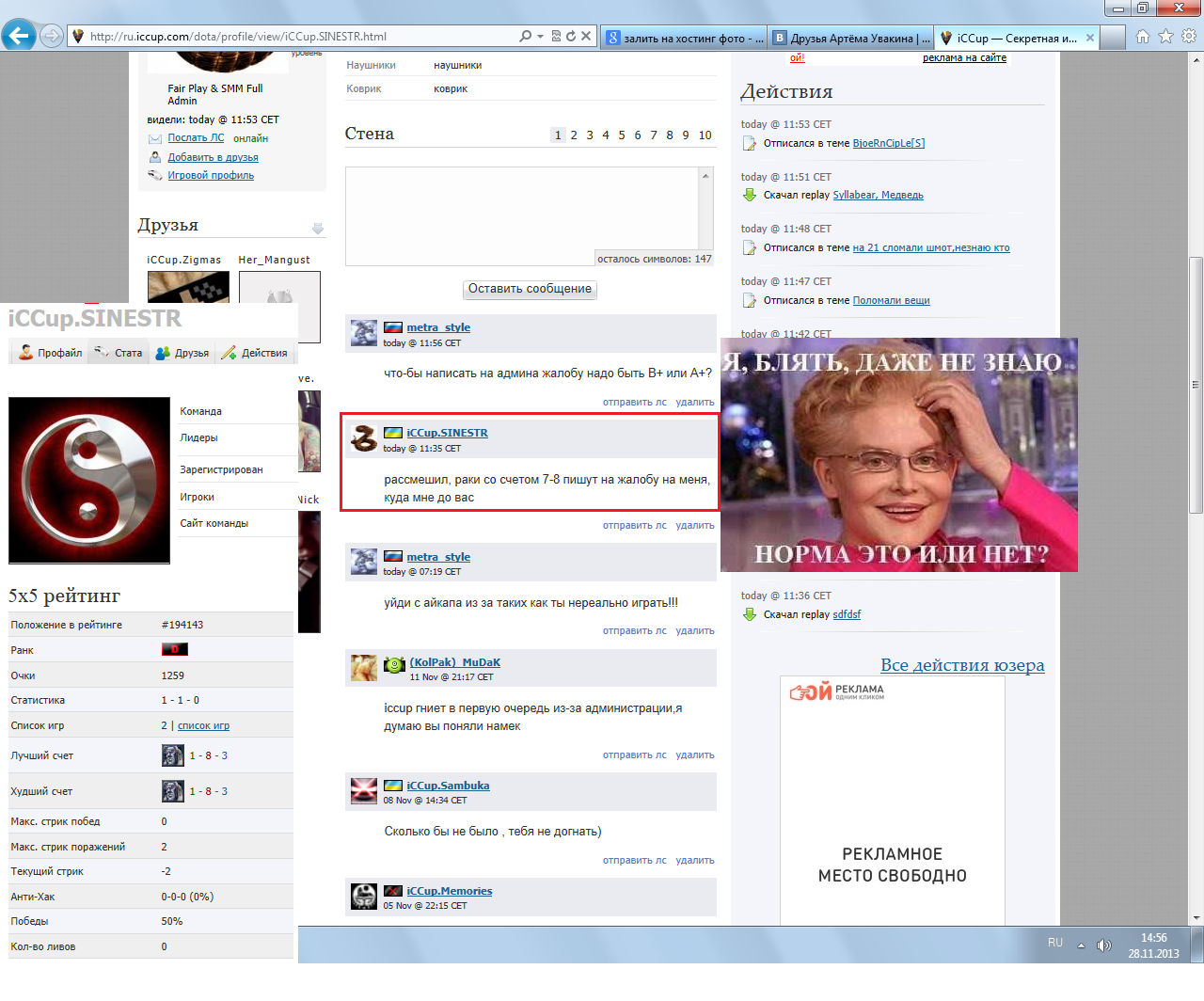Go to wall page 5
The image size is (1204, 1001).
622,135
